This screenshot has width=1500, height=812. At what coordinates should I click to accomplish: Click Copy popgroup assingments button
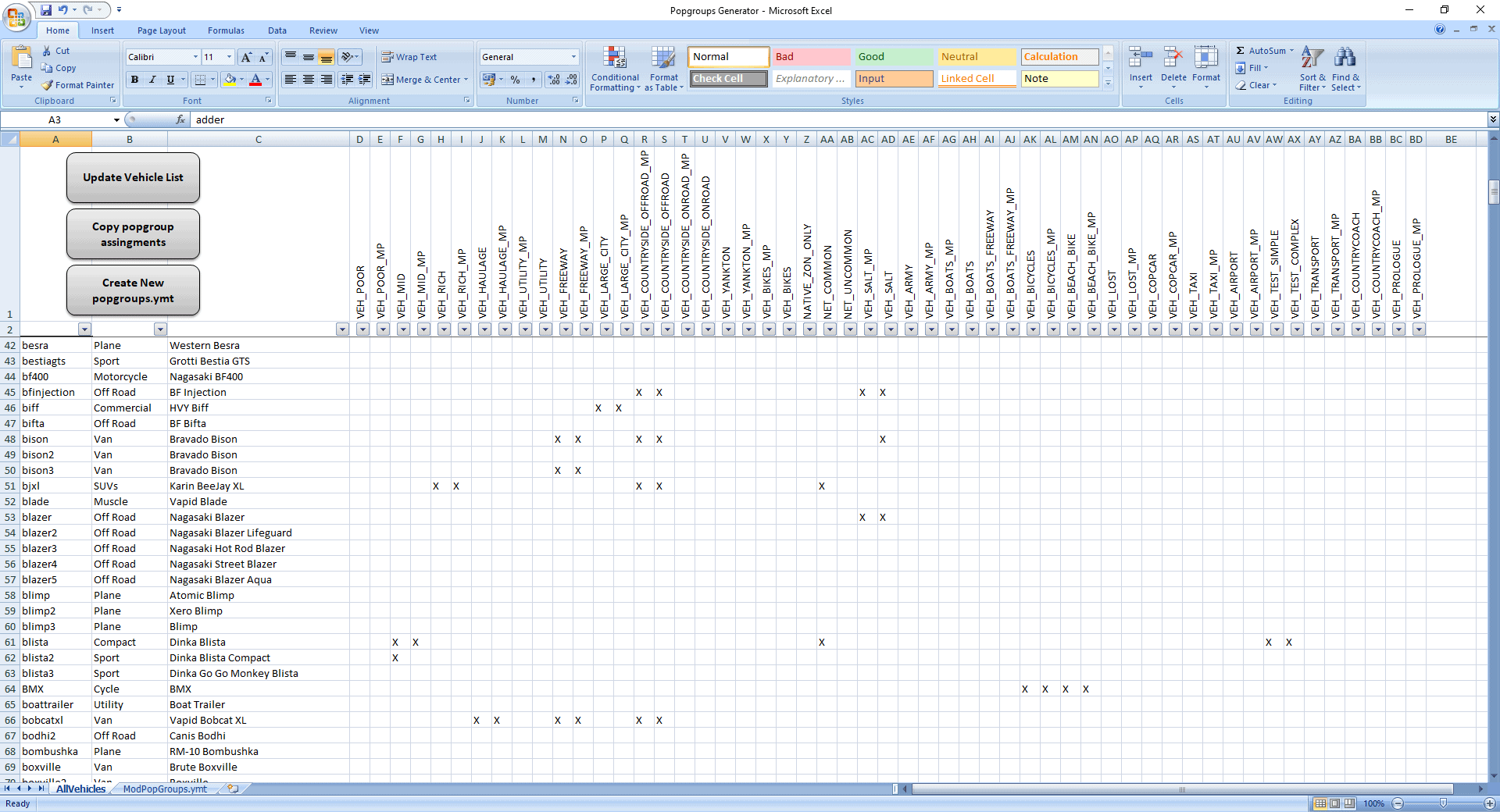[x=133, y=234]
